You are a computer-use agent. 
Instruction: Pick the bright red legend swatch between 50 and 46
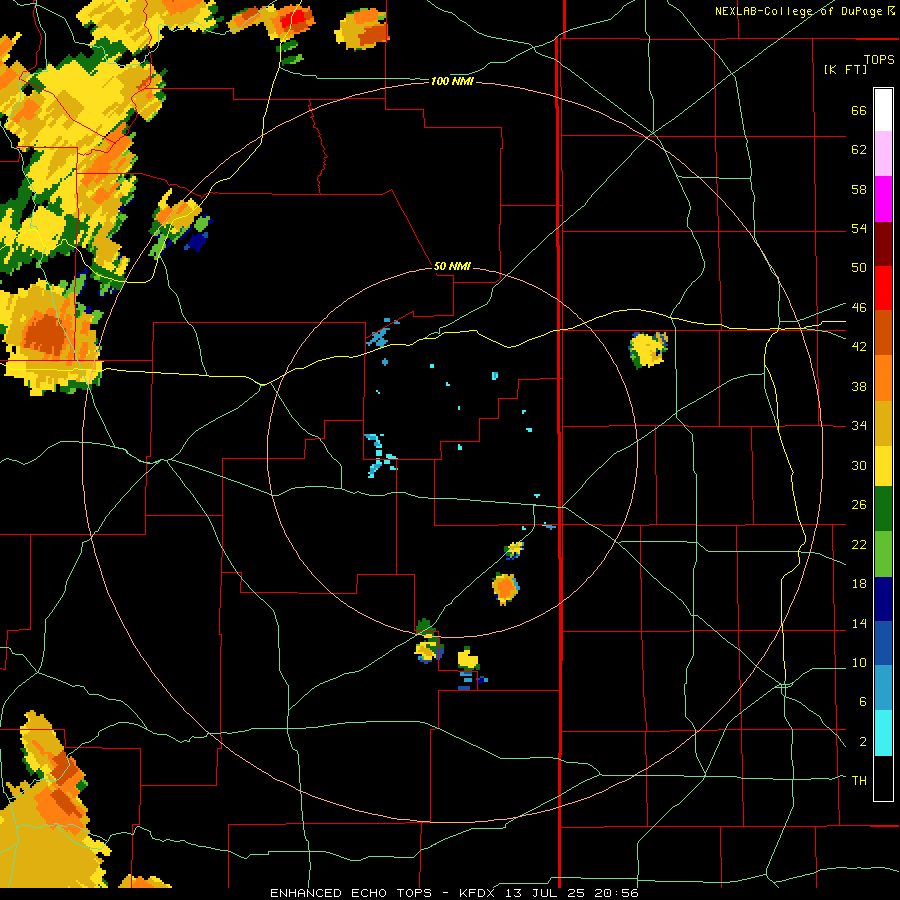883,288
